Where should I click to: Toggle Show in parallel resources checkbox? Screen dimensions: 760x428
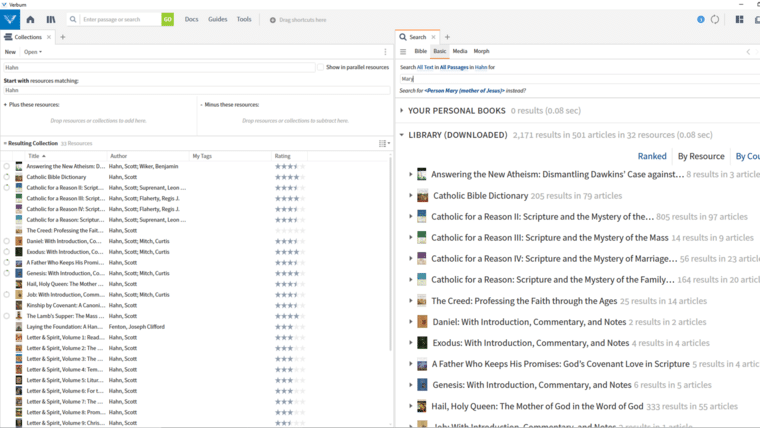click(320, 67)
